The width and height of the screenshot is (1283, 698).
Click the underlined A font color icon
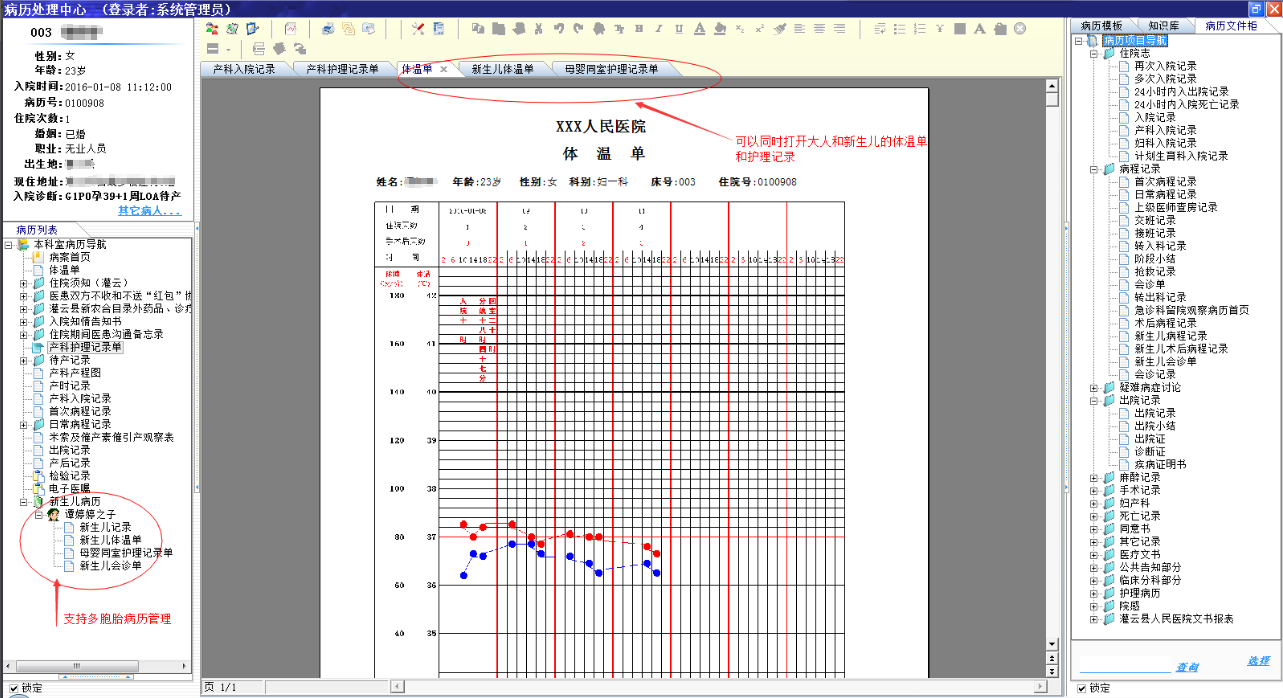point(699,28)
